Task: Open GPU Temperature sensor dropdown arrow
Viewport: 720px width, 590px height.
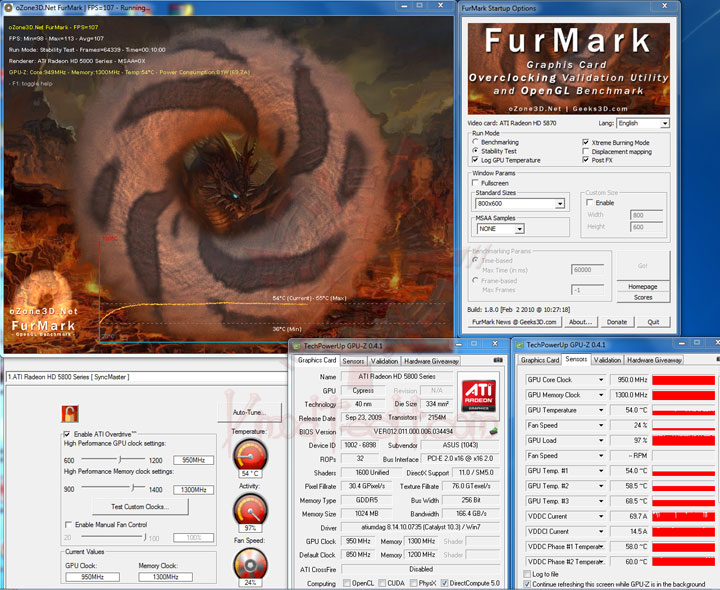Action: (x=601, y=410)
